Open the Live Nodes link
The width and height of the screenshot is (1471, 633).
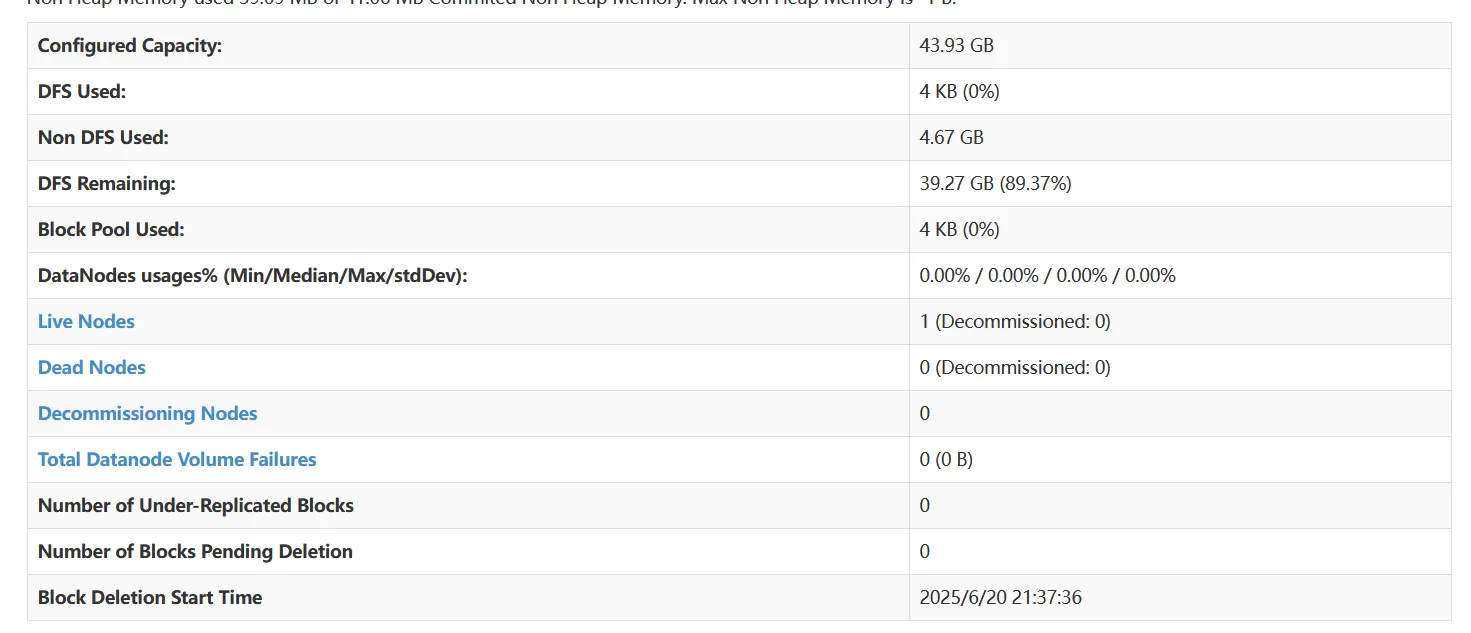pos(86,321)
